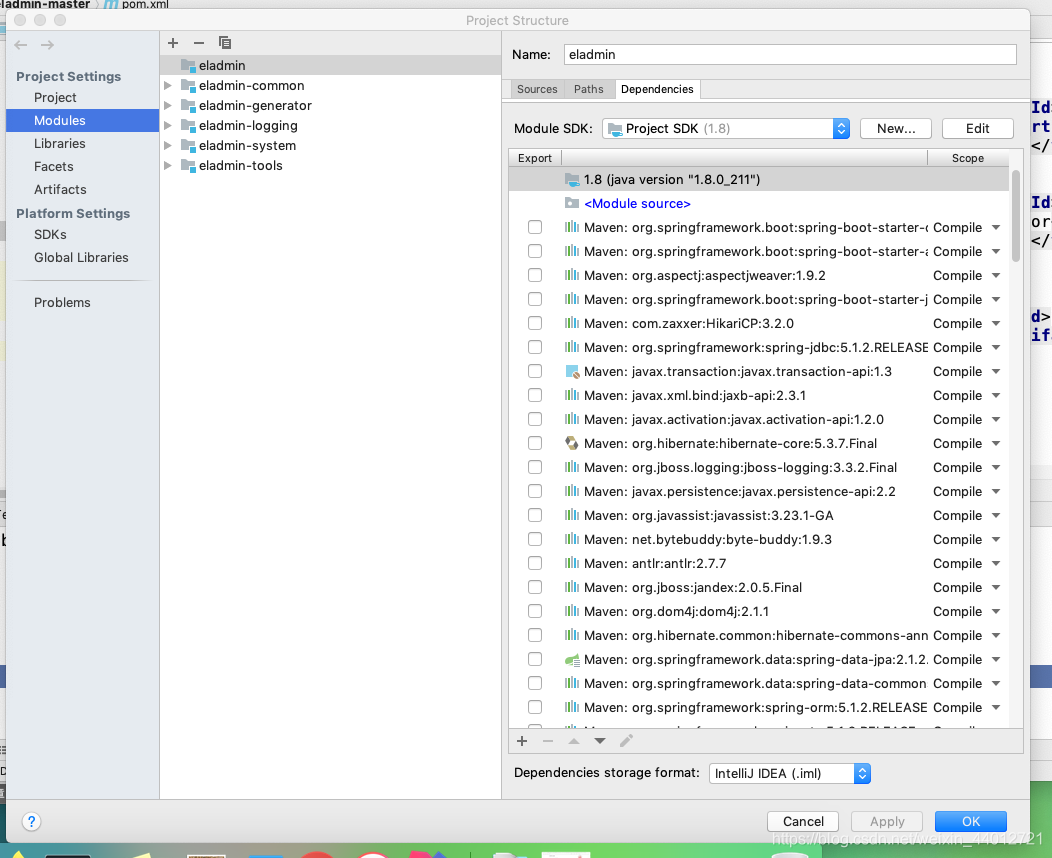This screenshot has width=1052, height=858.
Task: Click the New... SDK button
Action: [896, 128]
